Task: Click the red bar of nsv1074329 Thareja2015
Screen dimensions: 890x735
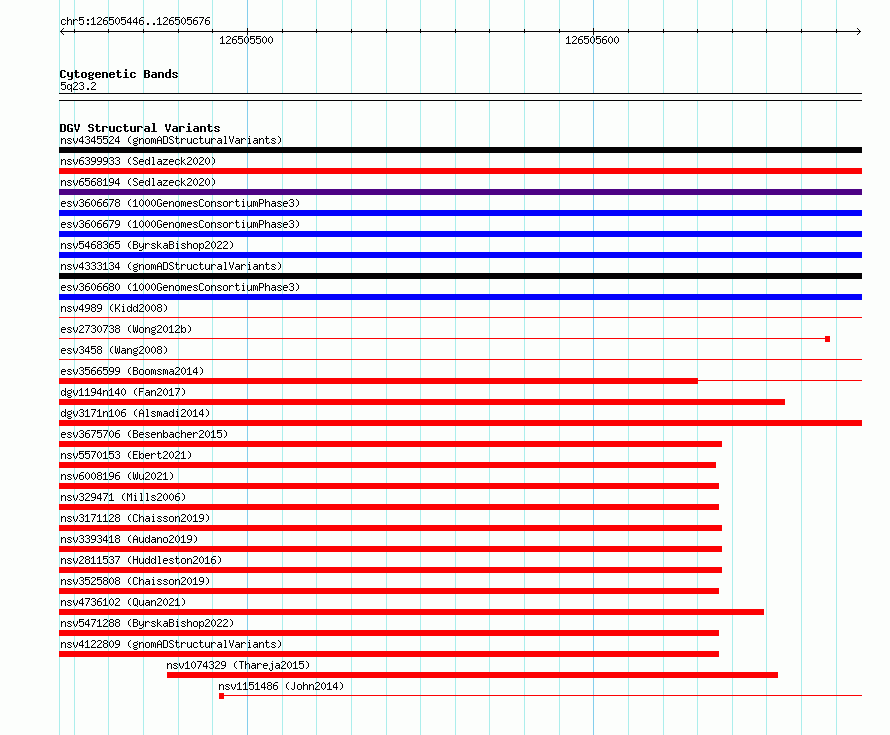Action: point(472,675)
